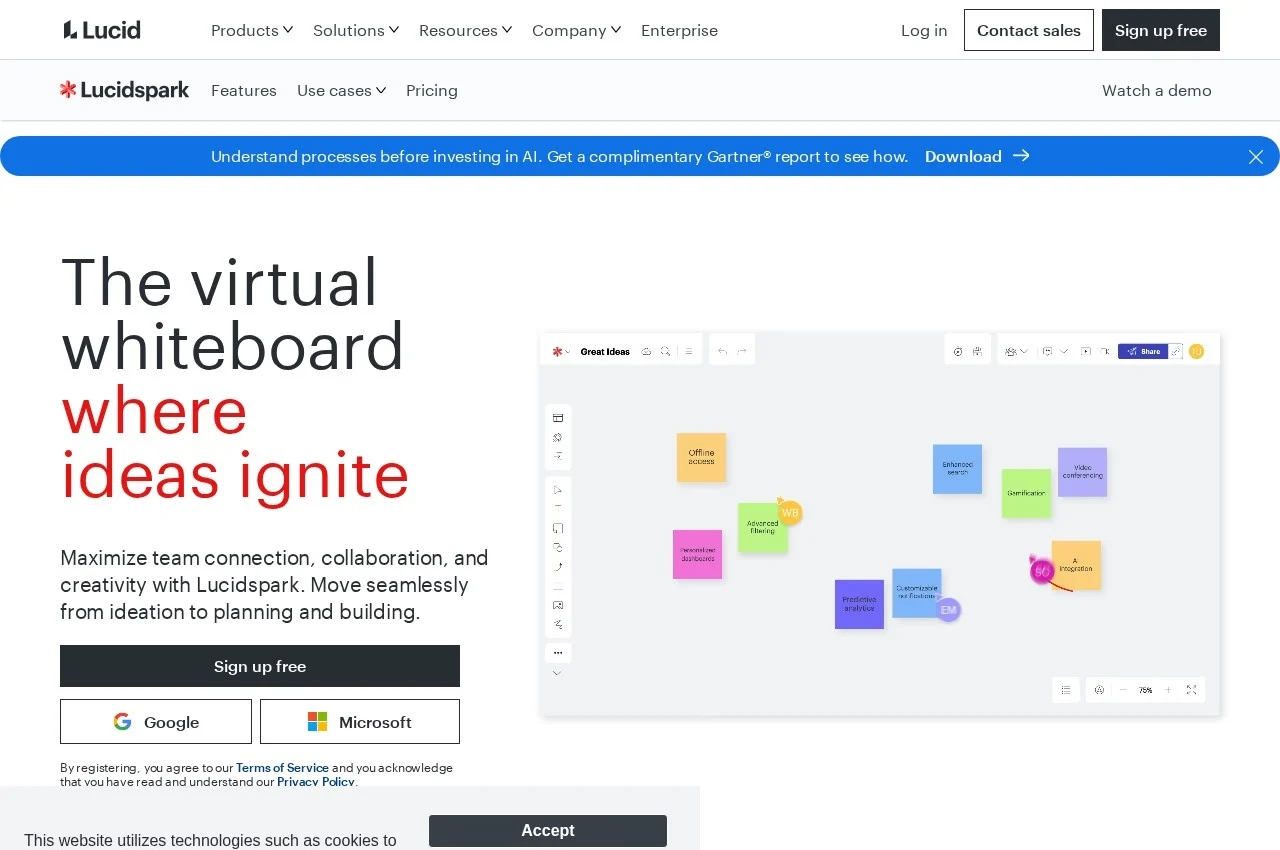Click the search icon in the whiteboard preview
This screenshot has width=1280, height=850.
[665, 351]
